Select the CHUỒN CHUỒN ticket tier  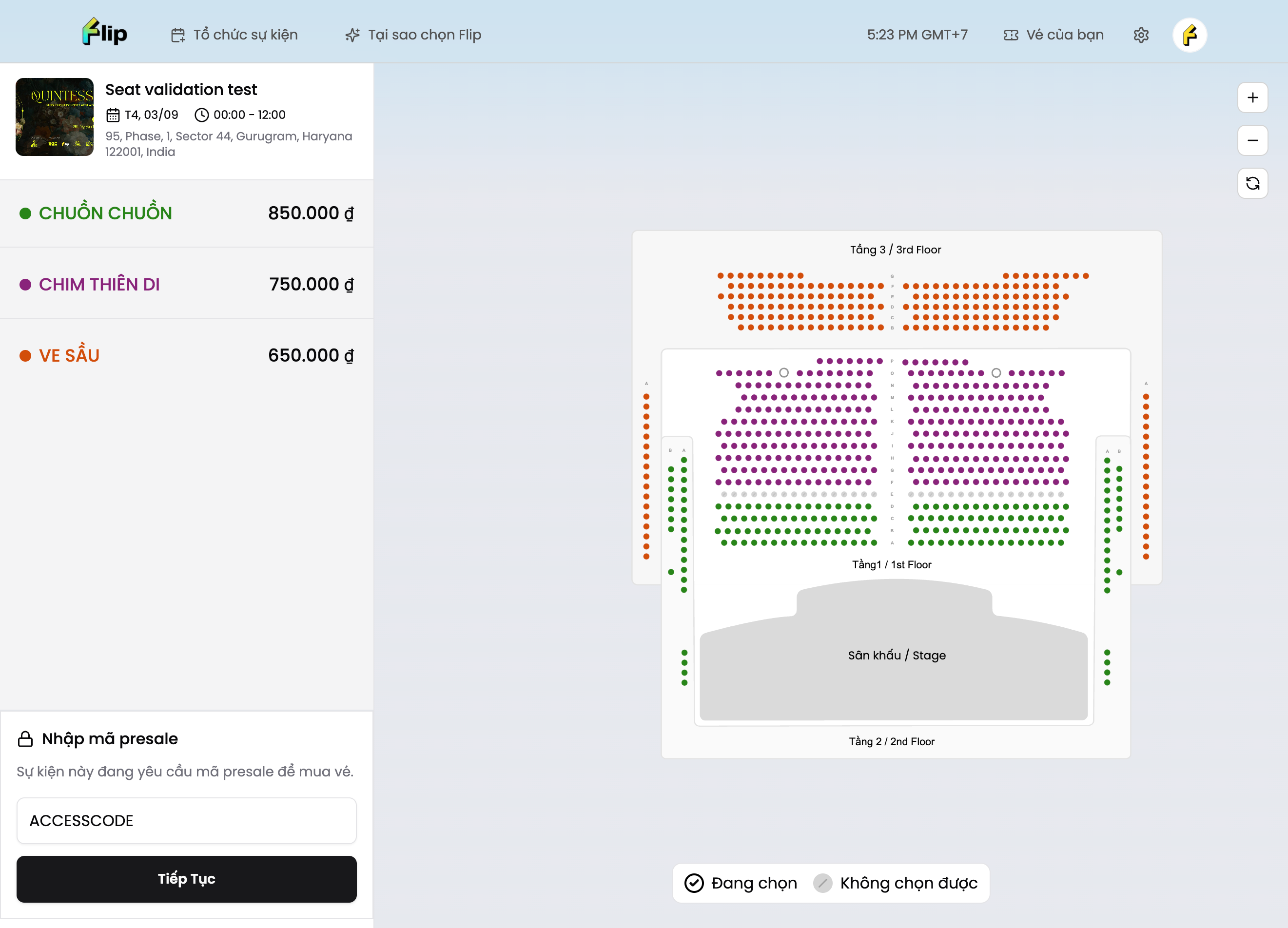pos(186,213)
